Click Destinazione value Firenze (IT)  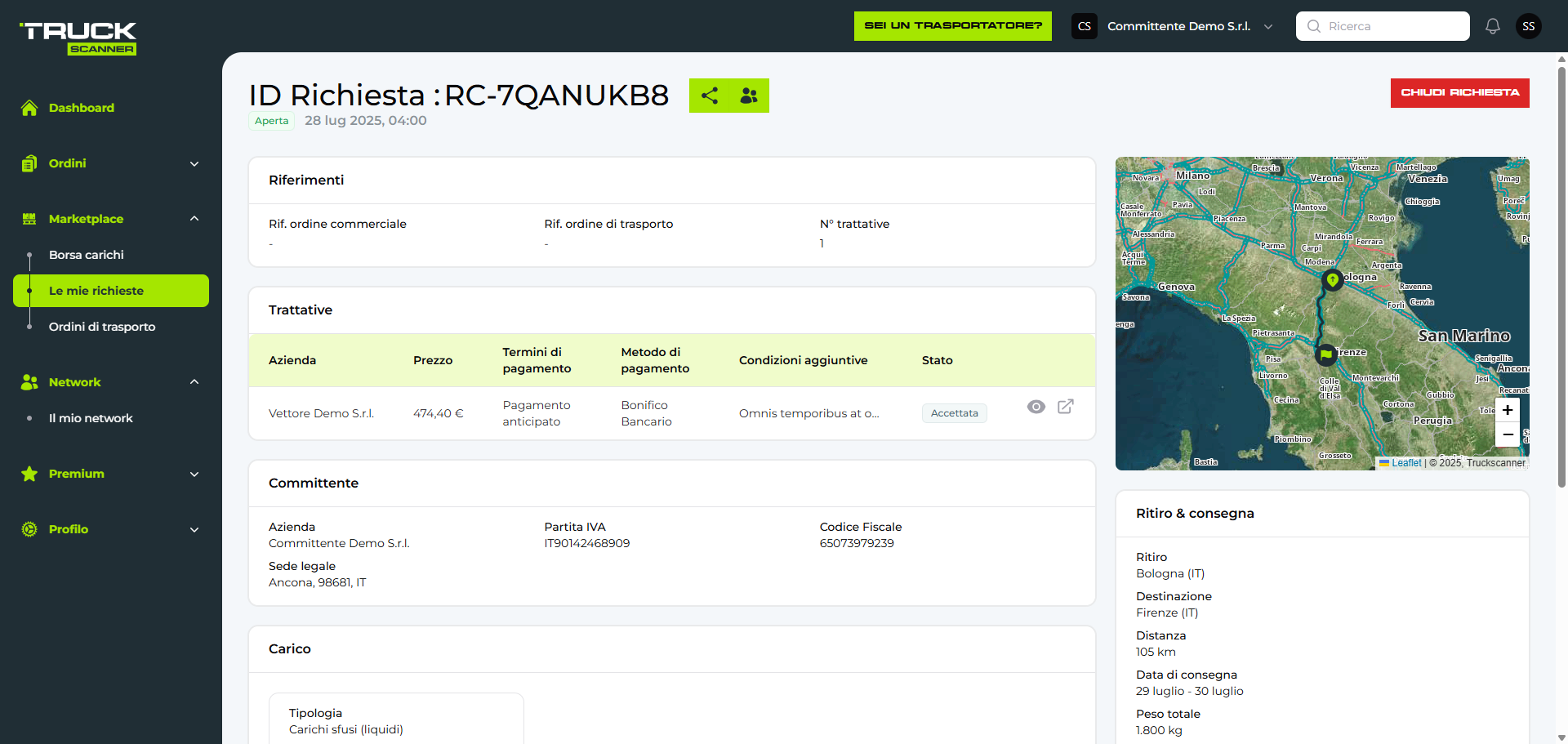pos(1167,613)
